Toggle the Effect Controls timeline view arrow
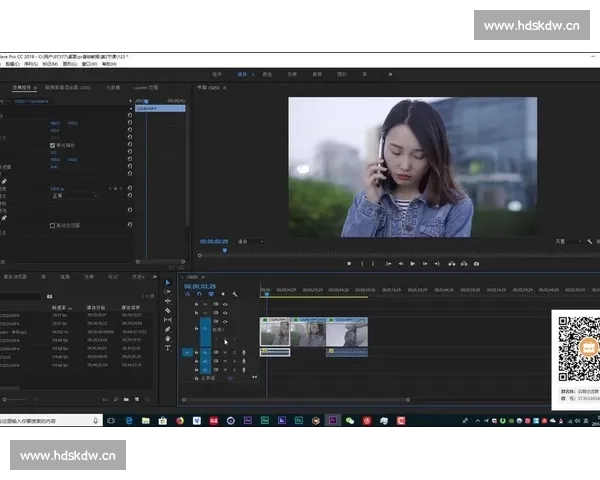Viewport: 600px width, 480px height. 130,101
